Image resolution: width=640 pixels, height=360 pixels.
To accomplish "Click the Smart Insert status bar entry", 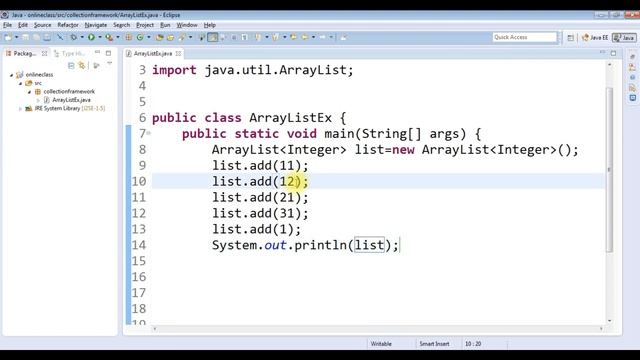I will click(x=434, y=344).
